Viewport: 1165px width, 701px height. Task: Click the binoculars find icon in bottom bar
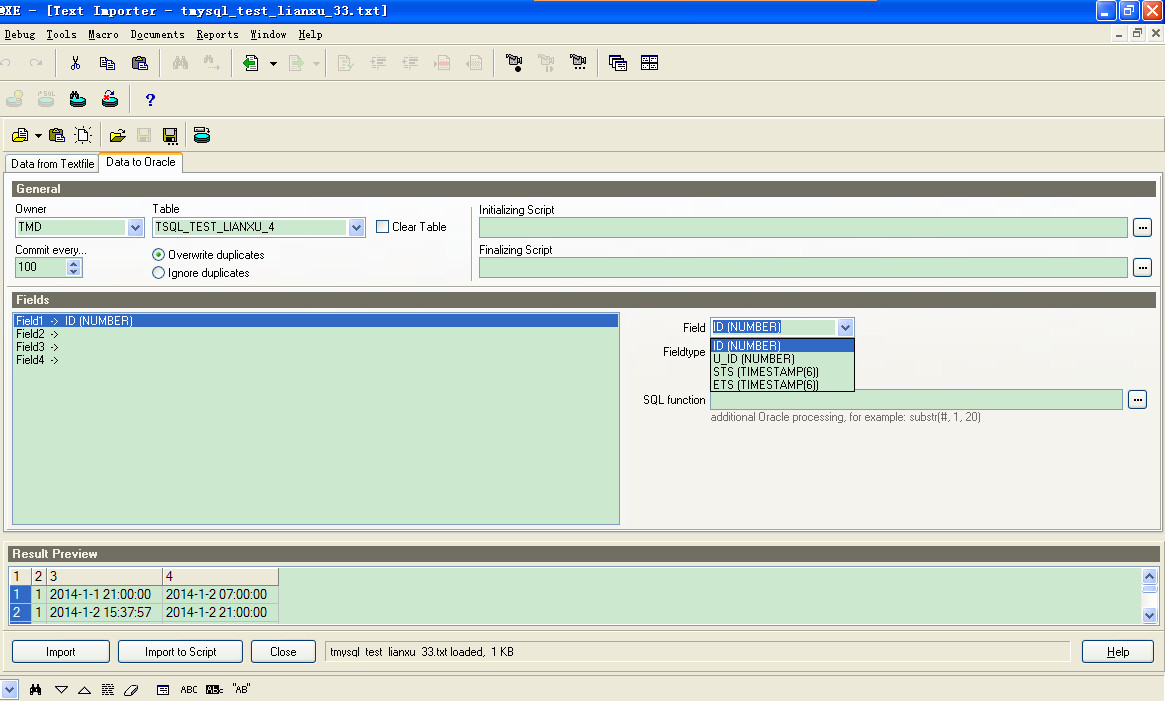[x=35, y=689]
